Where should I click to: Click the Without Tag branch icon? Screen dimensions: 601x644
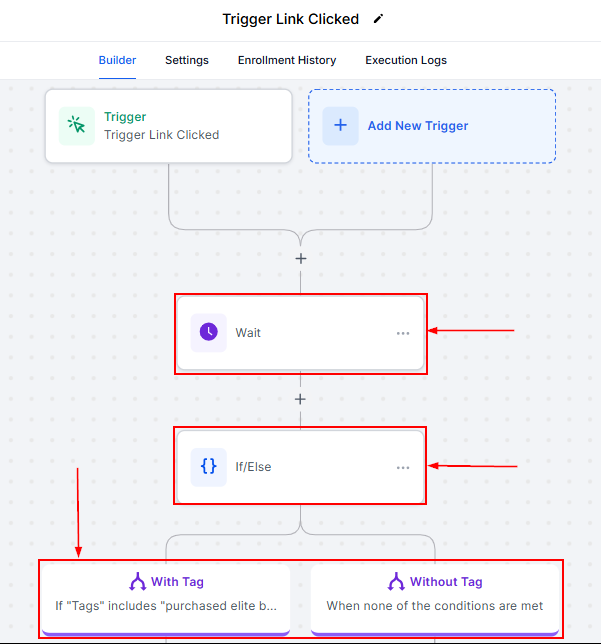[x=396, y=582]
